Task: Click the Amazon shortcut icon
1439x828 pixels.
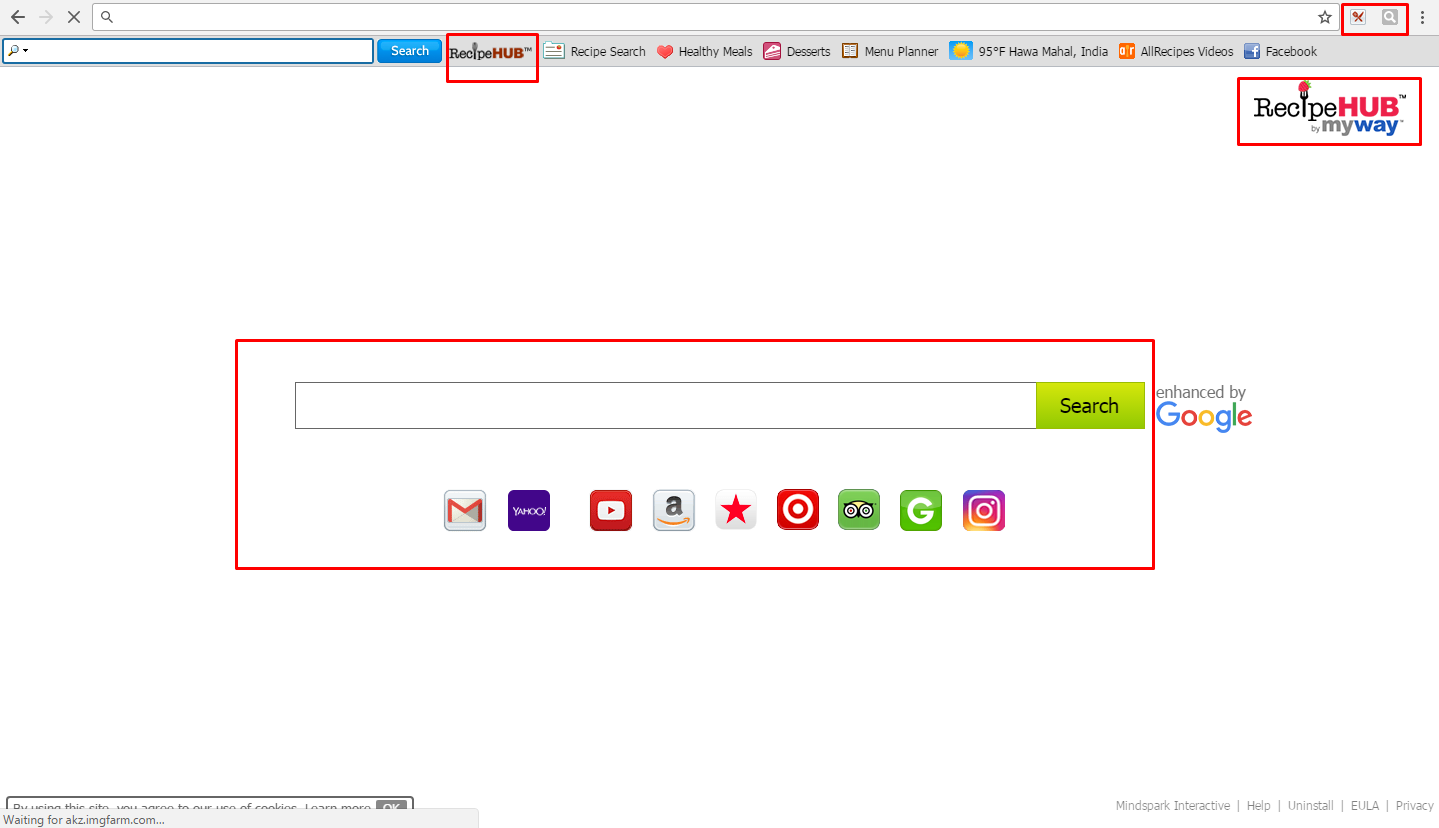Action: [x=674, y=511]
